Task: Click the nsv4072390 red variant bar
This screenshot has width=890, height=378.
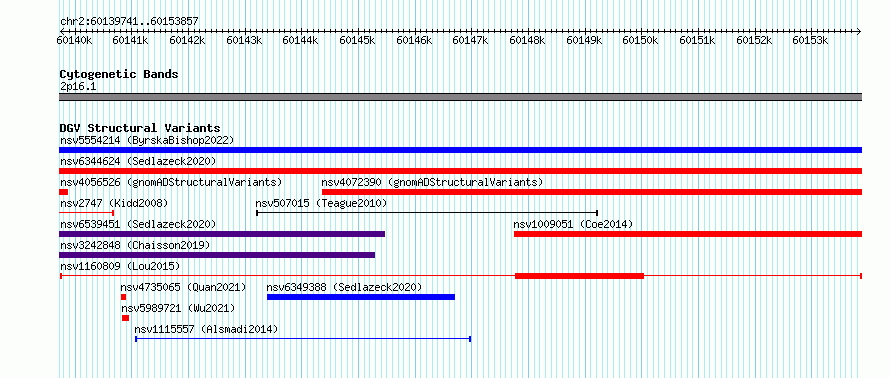Action: coord(592,192)
